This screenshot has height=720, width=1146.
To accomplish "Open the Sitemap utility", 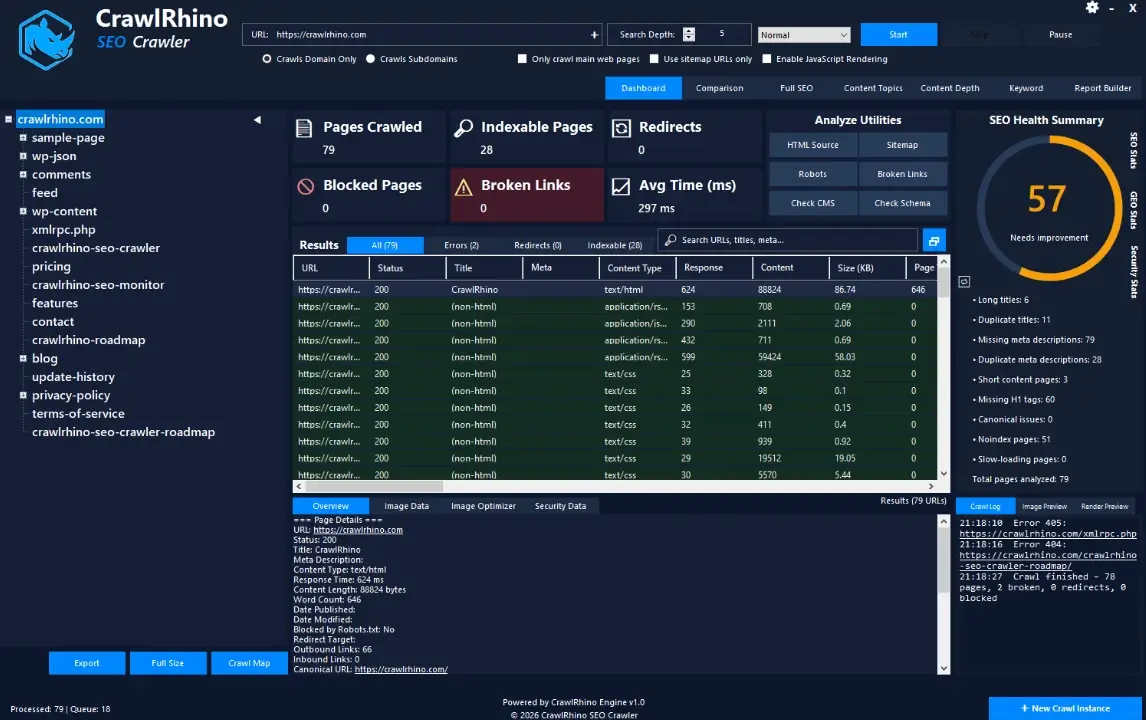I will [x=902, y=145].
